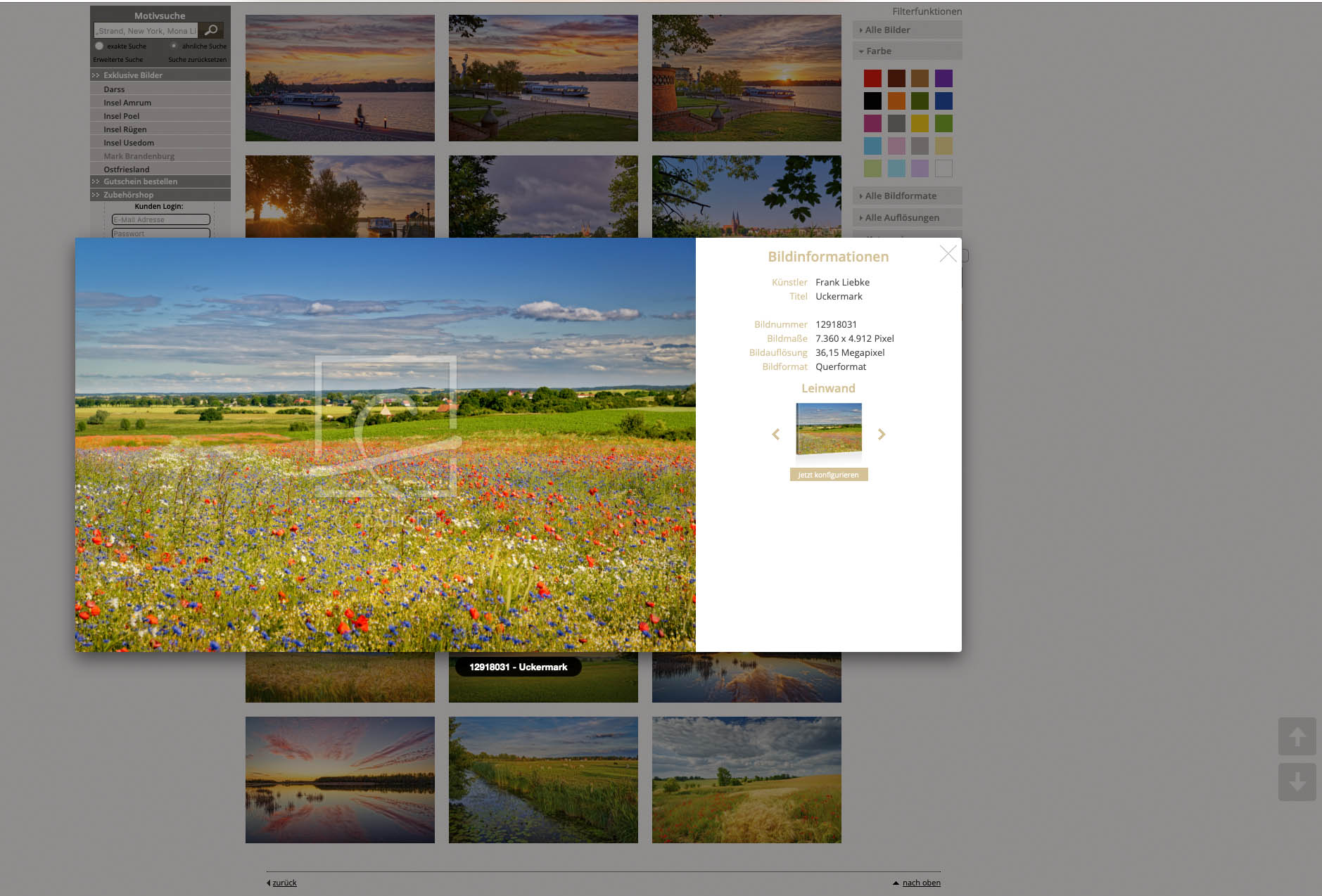
Task: Click the 'Jetzt konfigurieren' button
Action: coord(828,475)
